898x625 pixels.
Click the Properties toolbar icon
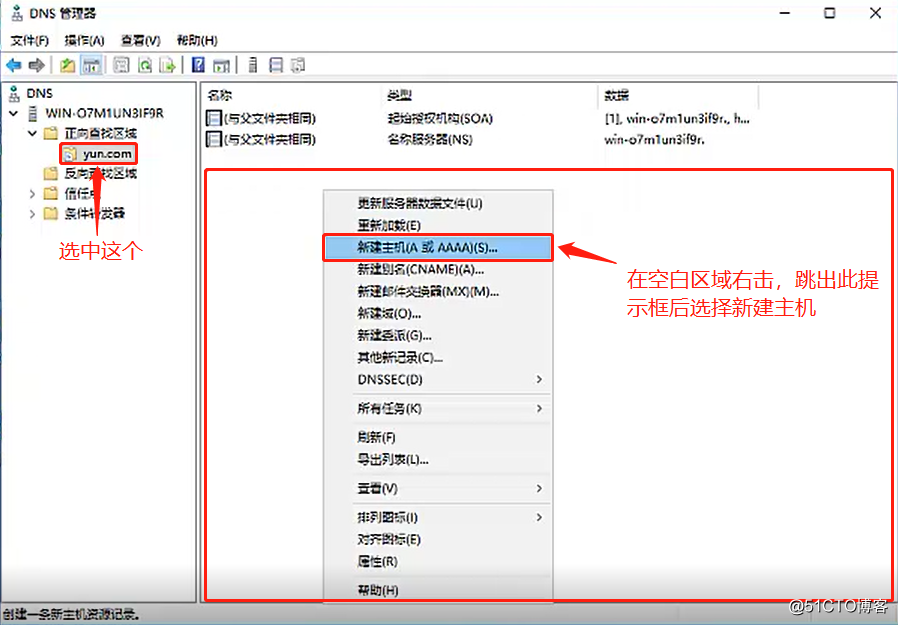pyautogui.click(x=121, y=65)
